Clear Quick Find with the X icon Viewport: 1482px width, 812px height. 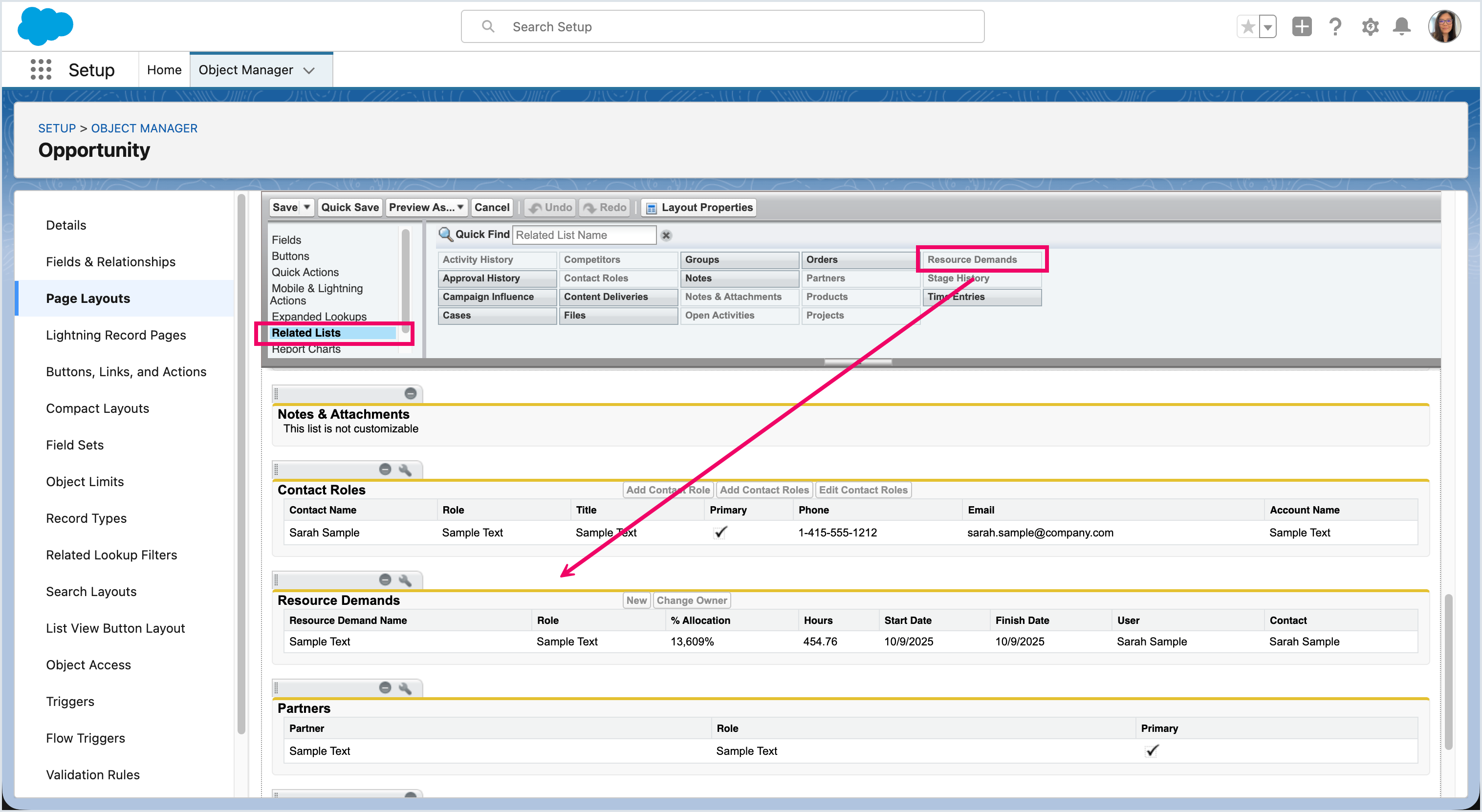666,235
